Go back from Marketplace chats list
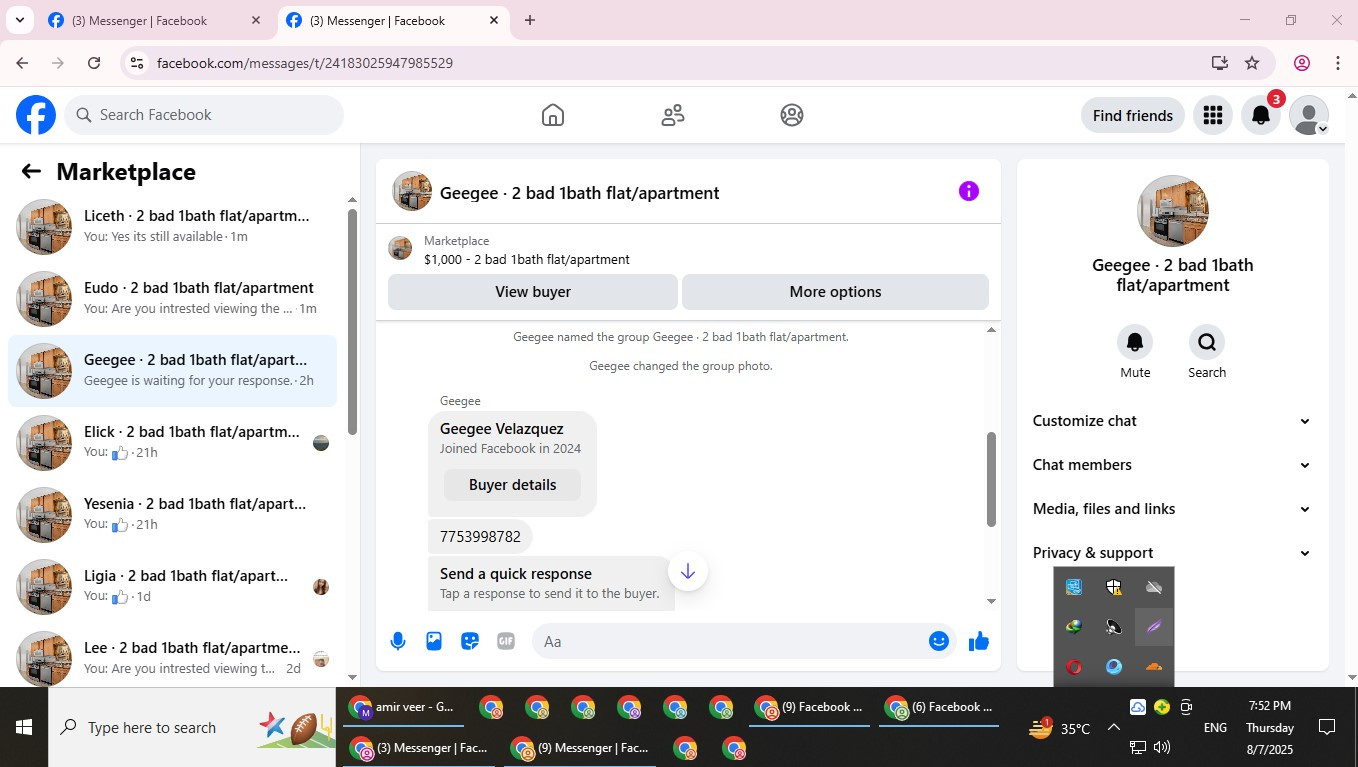The width and height of the screenshot is (1358, 767). 31,171
